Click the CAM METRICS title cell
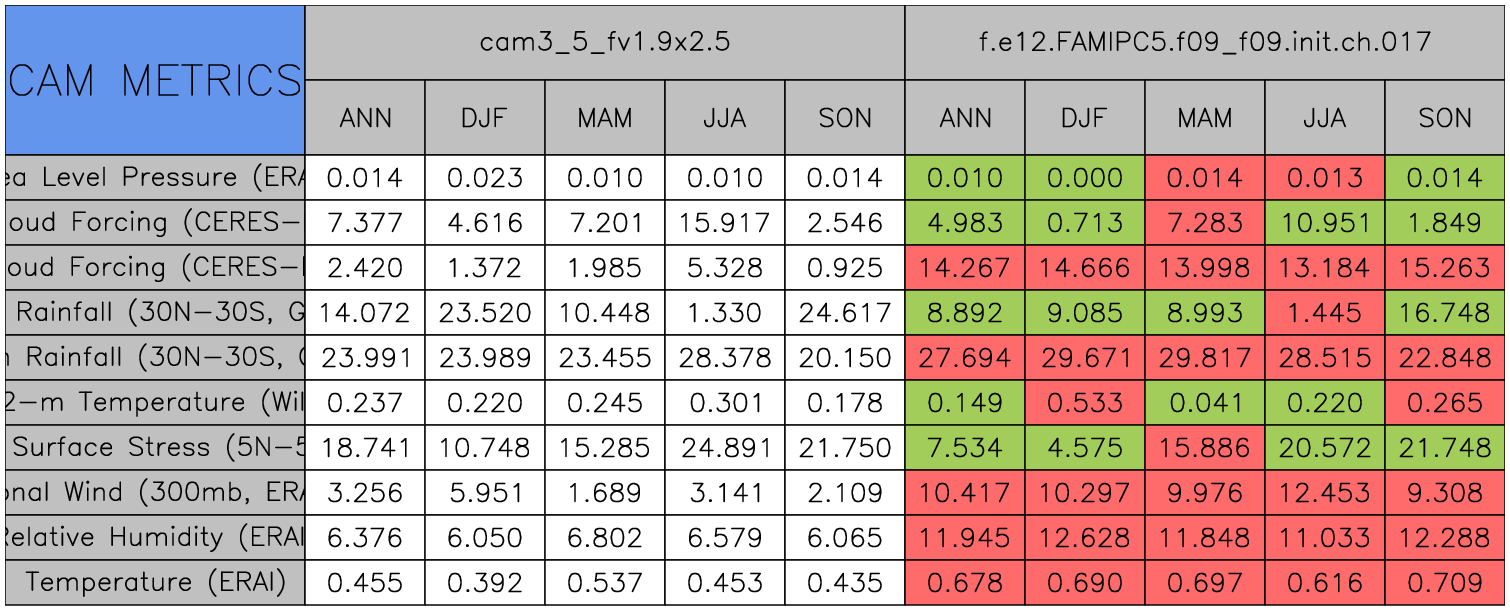Image resolution: width=1510 pixels, height=611 pixels. (x=155, y=80)
